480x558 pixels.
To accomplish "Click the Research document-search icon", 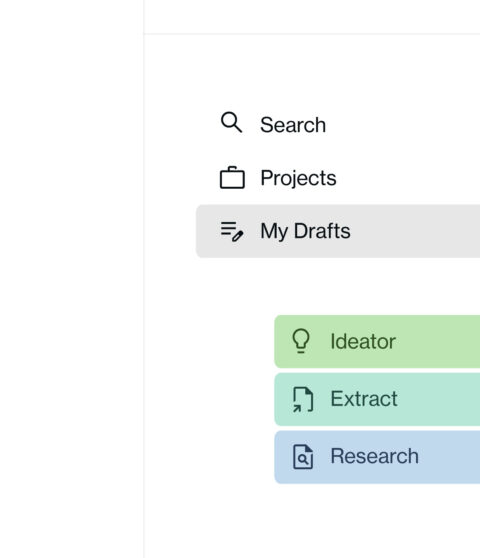I will point(303,457).
